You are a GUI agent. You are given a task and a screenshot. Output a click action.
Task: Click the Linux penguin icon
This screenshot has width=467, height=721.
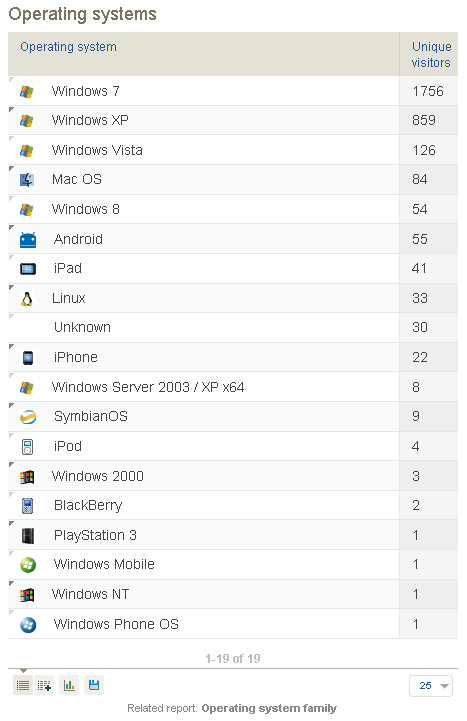click(x=27, y=299)
